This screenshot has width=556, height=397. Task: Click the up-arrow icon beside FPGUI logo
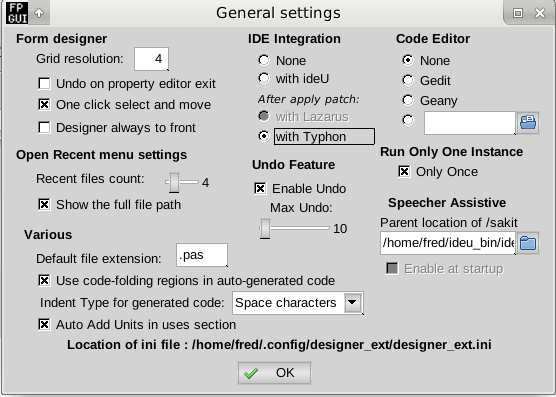39,13
